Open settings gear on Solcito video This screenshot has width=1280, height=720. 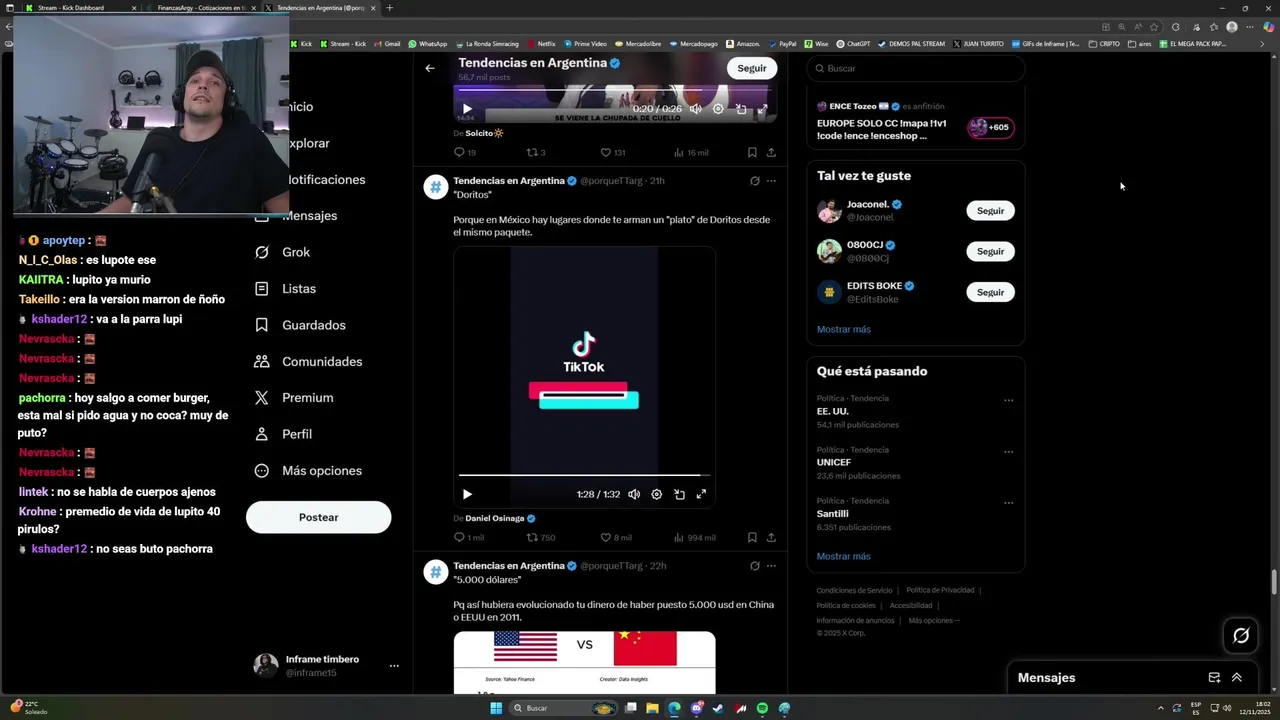[718, 109]
